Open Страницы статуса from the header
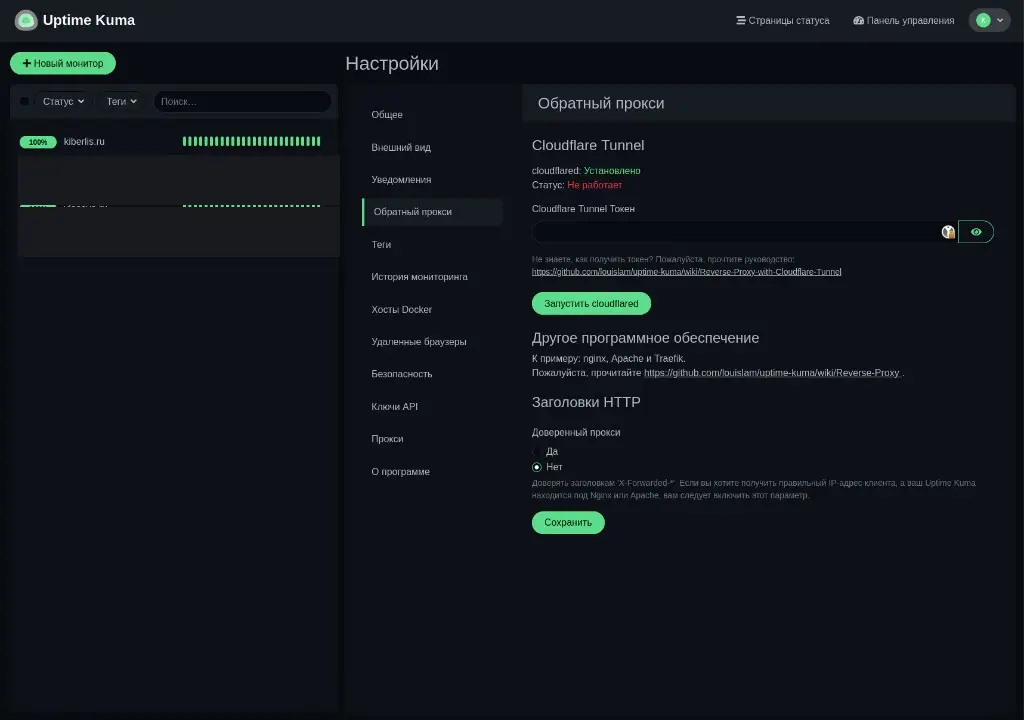The height and width of the screenshot is (720, 1024). tap(782, 20)
